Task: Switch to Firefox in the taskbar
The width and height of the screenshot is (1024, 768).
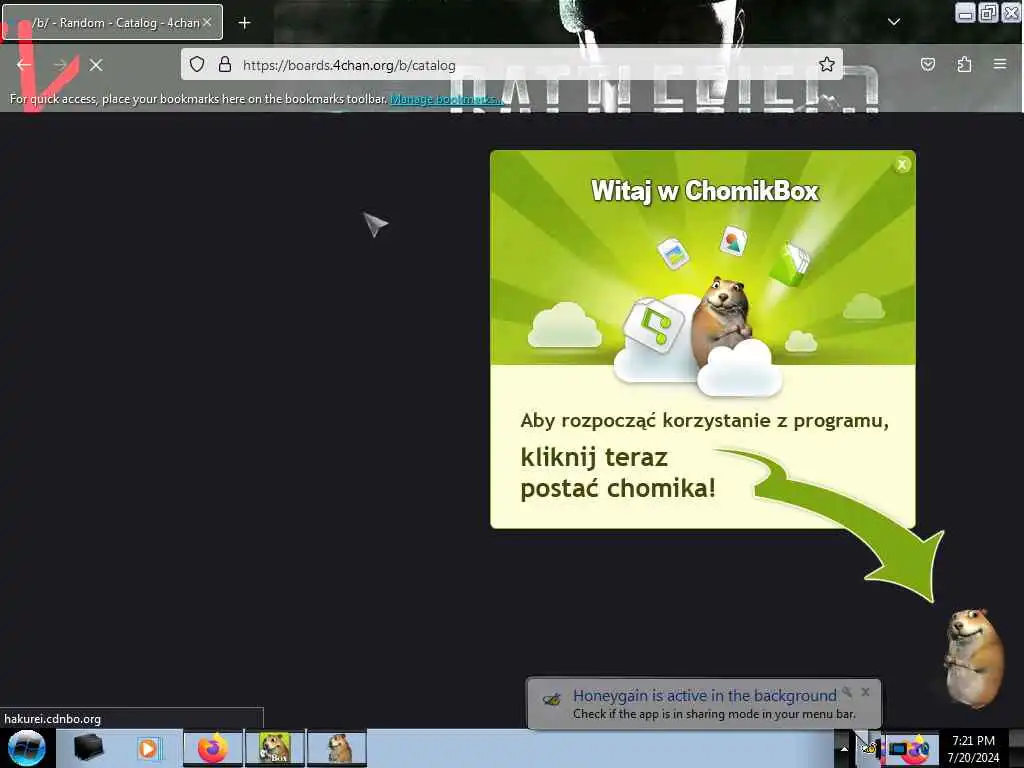Action: click(x=213, y=748)
